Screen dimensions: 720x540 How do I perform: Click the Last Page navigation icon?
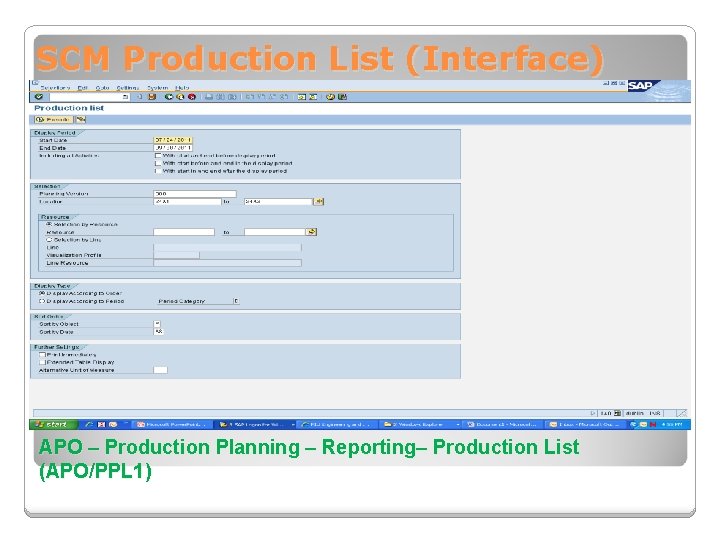(284, 97)
